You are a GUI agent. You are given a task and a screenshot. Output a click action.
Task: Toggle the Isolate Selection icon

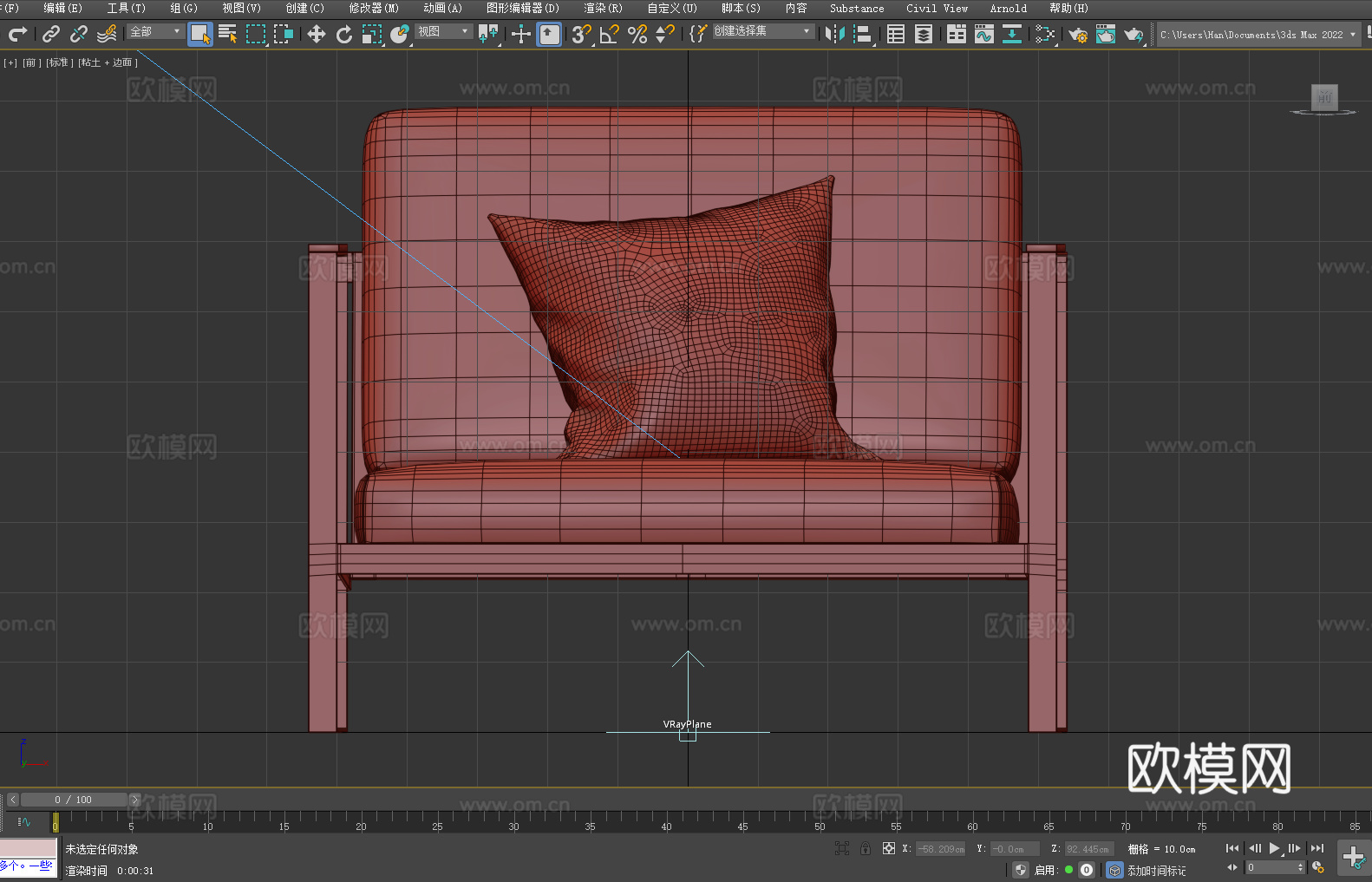click(842, 849)
